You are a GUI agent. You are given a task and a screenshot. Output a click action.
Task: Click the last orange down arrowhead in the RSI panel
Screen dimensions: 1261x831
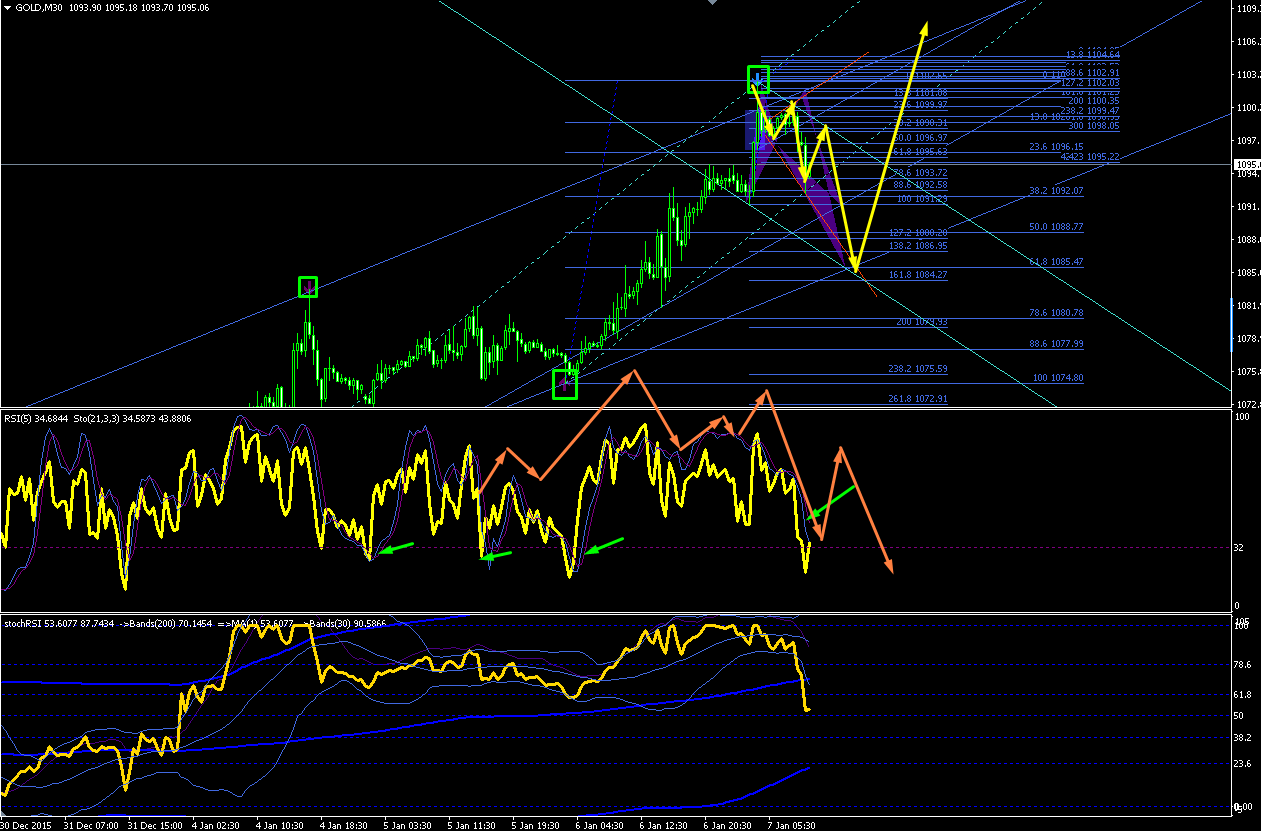tap(889, 566)
